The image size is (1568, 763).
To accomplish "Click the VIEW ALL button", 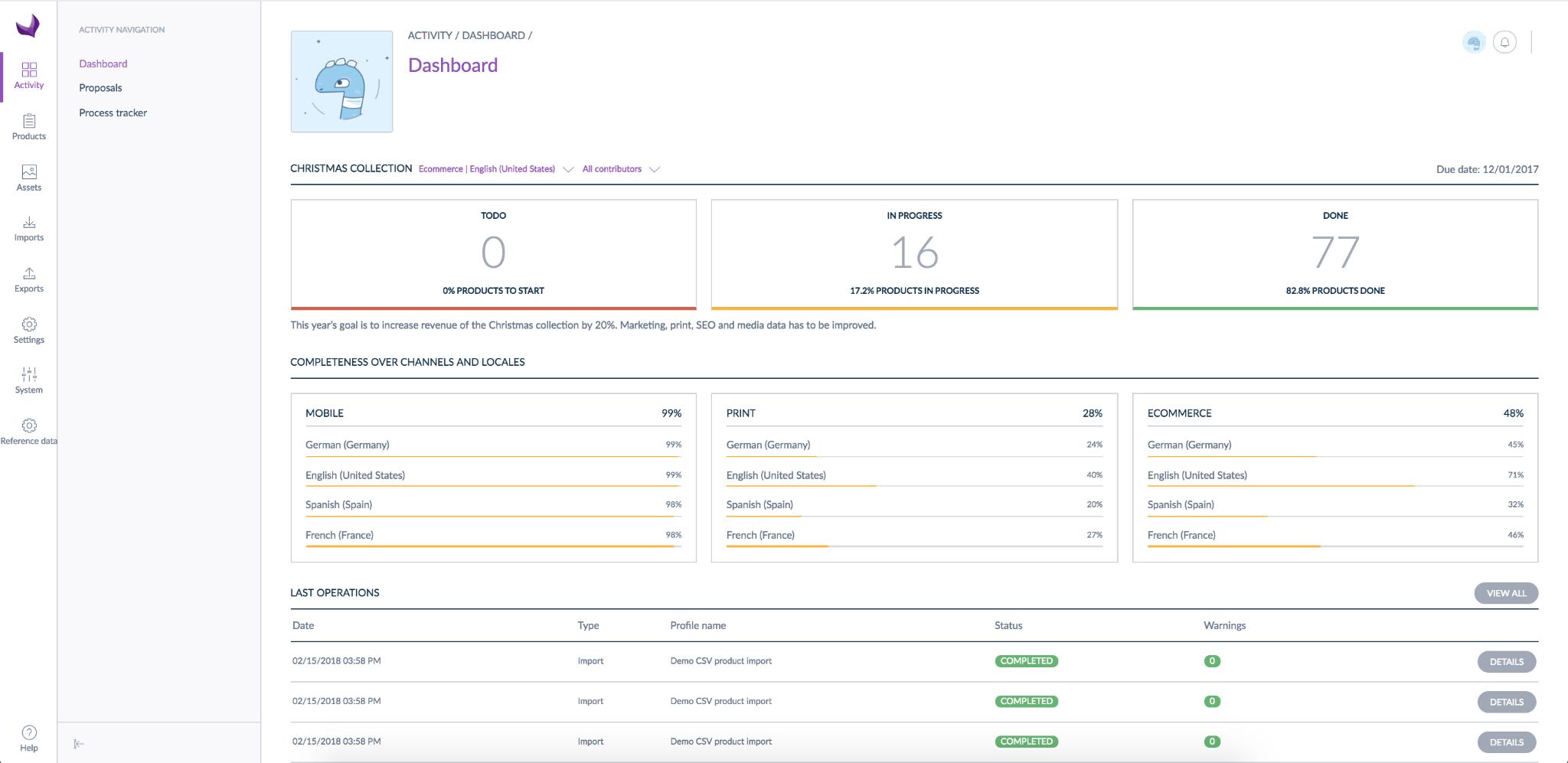I will (x=1506, y=593).
